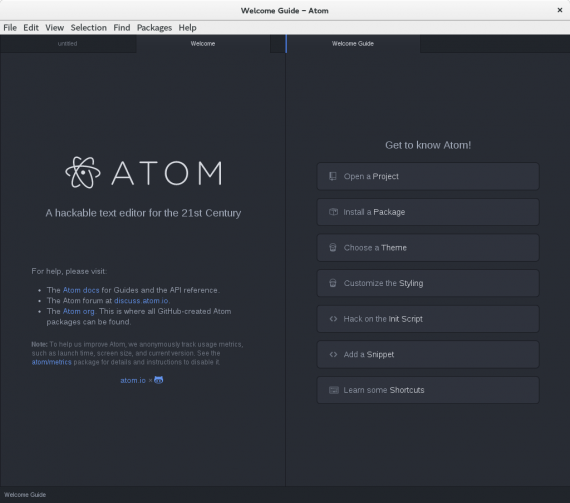Close the Atom window
Viewport: 570px width, 503px height.
(560, 10)
